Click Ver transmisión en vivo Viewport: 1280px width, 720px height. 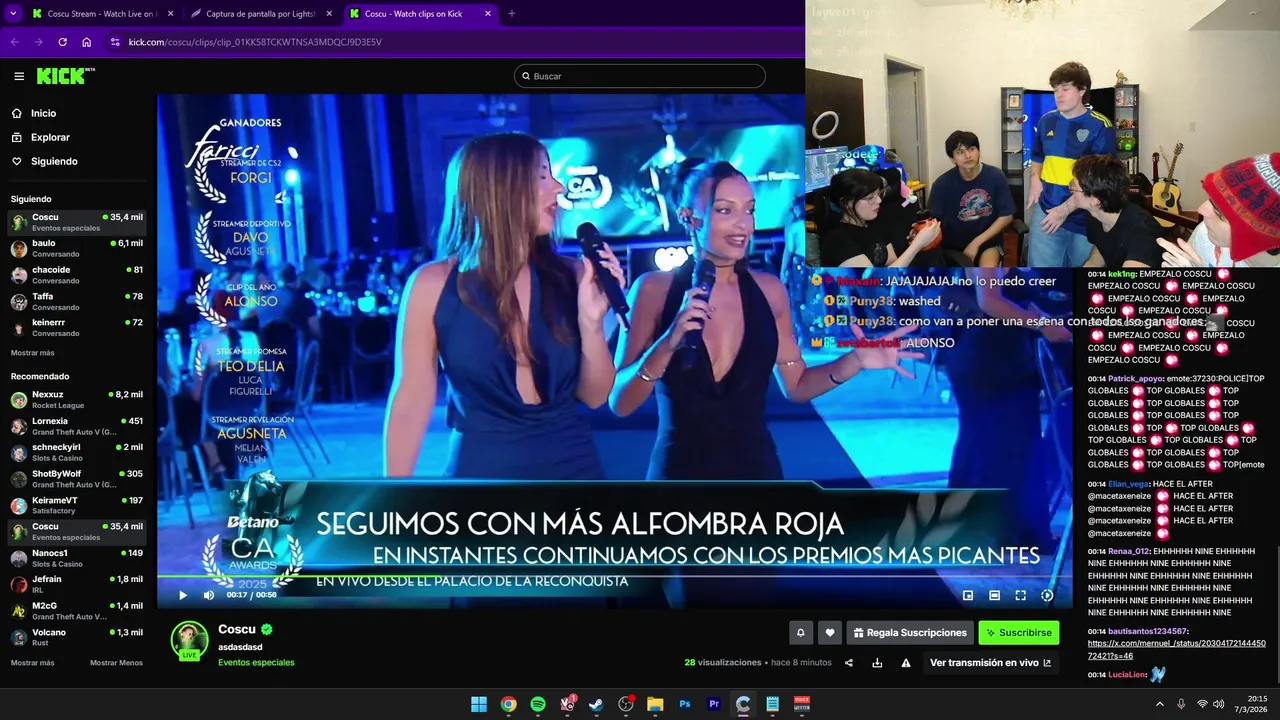pyautogui.click(x=990, y=662)
